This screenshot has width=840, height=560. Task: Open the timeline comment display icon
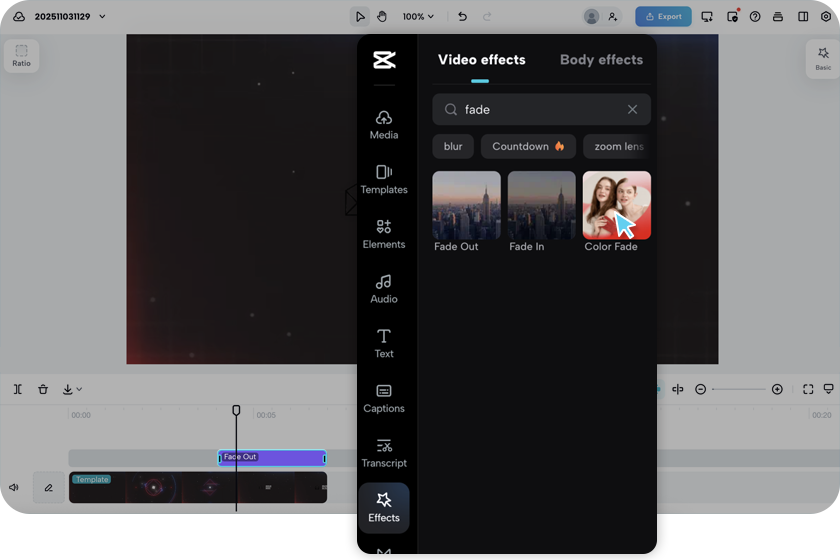pyautogui.click(x=828, y=389)
